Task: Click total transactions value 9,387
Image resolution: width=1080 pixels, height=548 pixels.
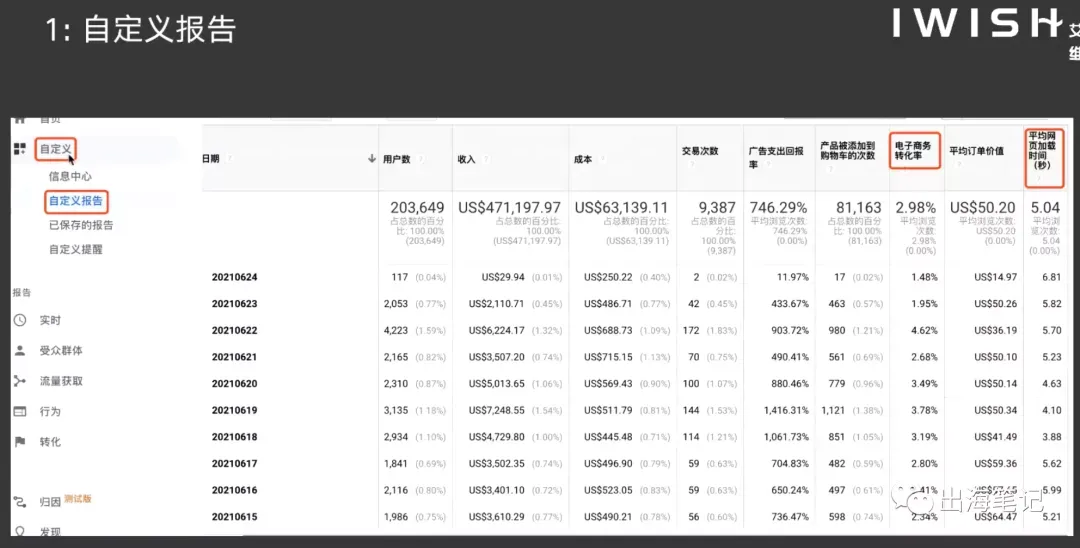Action: (x=717, y=207)
